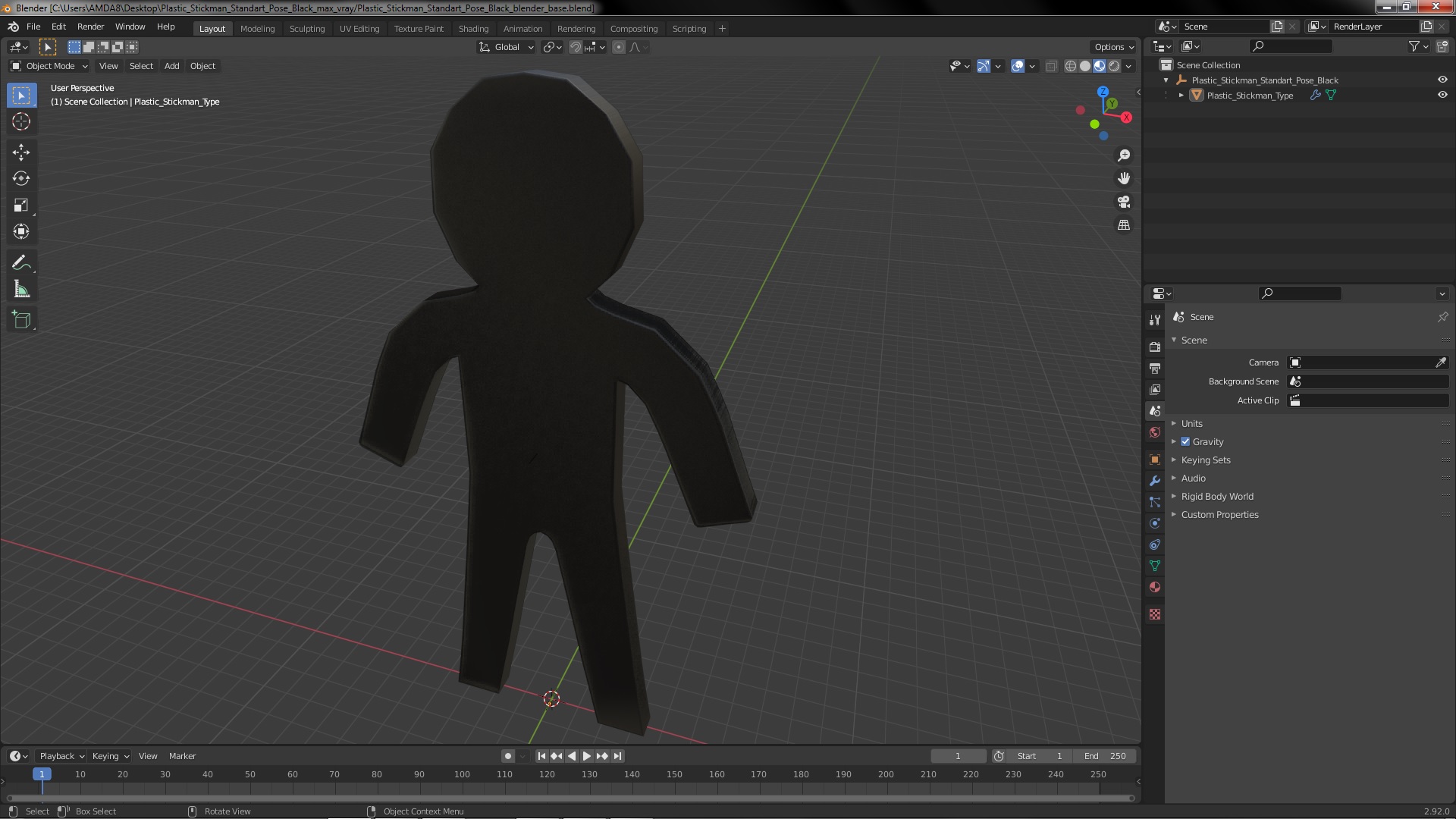Open the Render menu
Screen dimensions: 1456x819
pyautogui.click(x=90, y=27)
